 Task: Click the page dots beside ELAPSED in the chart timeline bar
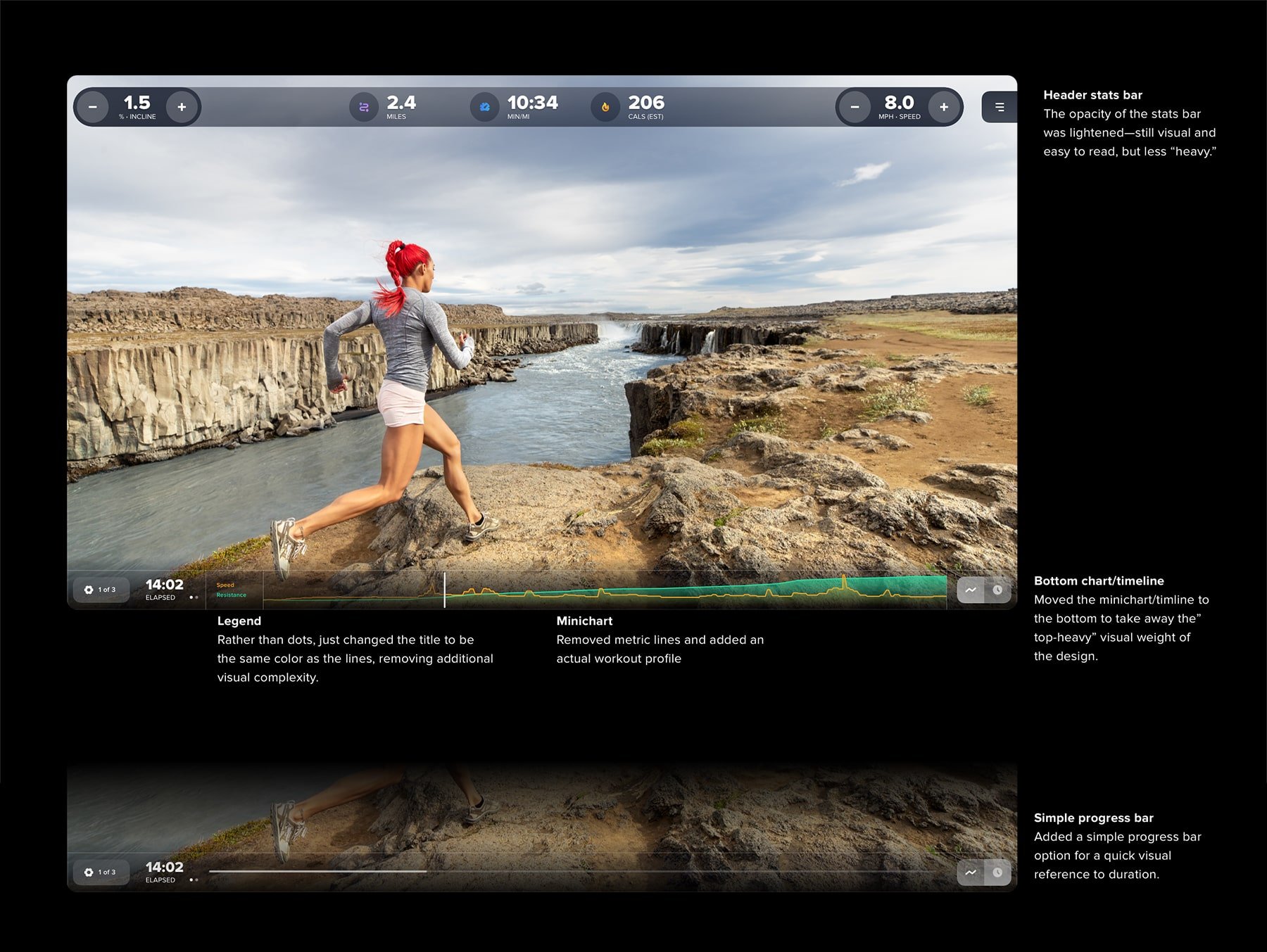[x=194, y=597]
